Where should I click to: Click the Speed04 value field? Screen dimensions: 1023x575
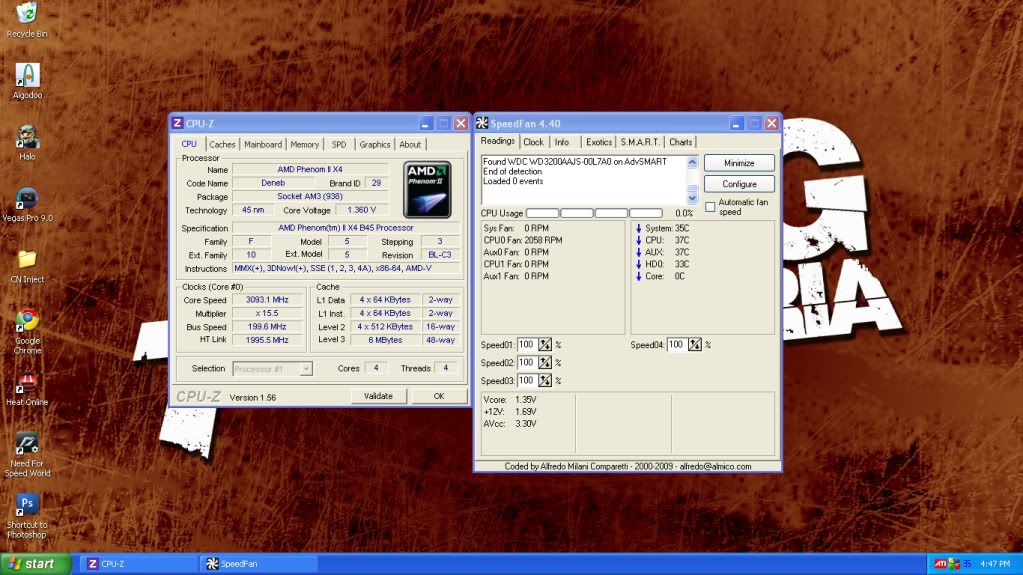[x=677, y=345]
